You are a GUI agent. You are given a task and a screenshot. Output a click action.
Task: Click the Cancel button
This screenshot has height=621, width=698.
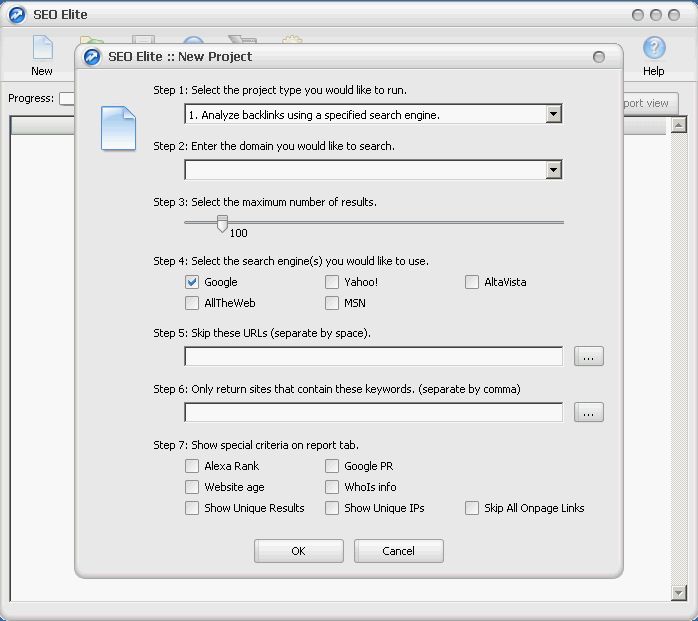(x=398, y=551)
